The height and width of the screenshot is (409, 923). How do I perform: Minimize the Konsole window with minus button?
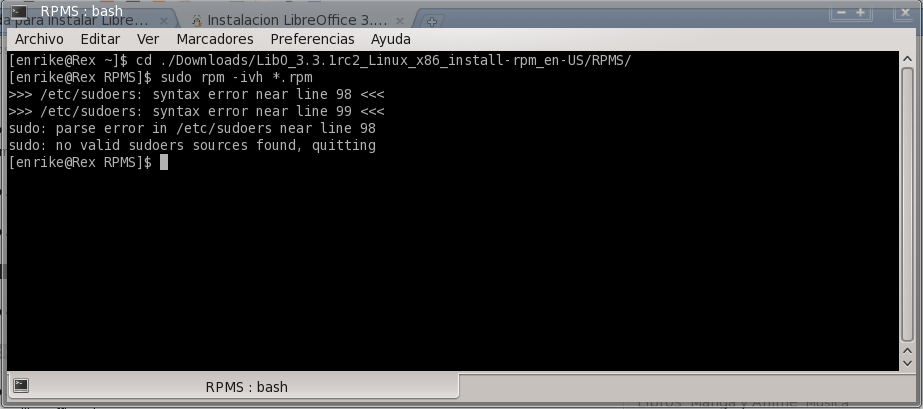click(x=842, y=12)
